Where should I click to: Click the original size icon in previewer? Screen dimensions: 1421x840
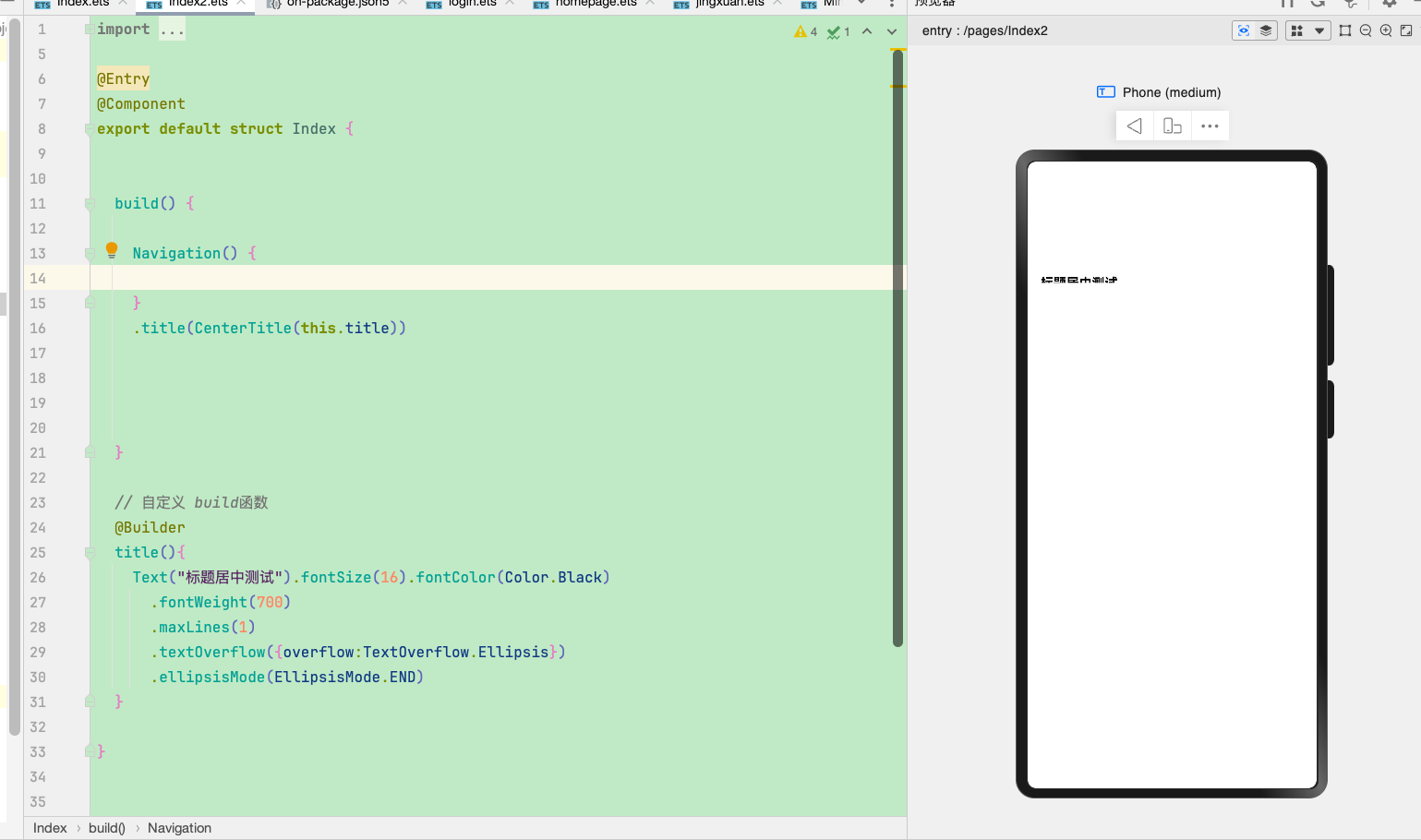click(1406, 30)
